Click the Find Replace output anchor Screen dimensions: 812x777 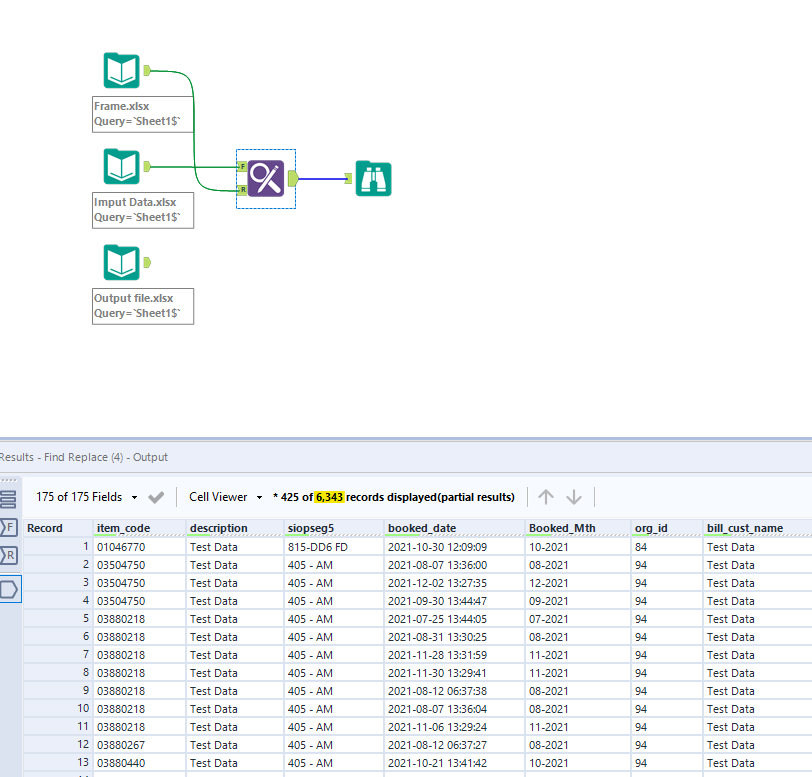coord(293,179)
